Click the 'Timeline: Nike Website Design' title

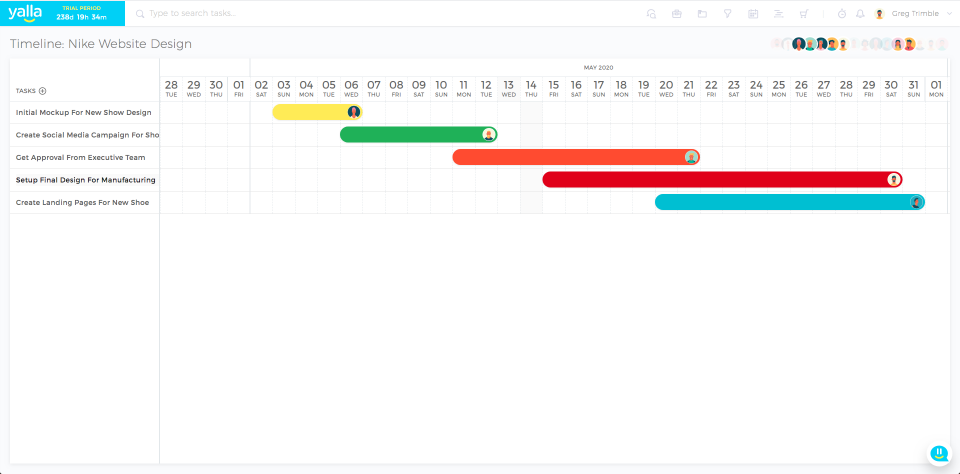pyautogui.click(x=100, y=44)
